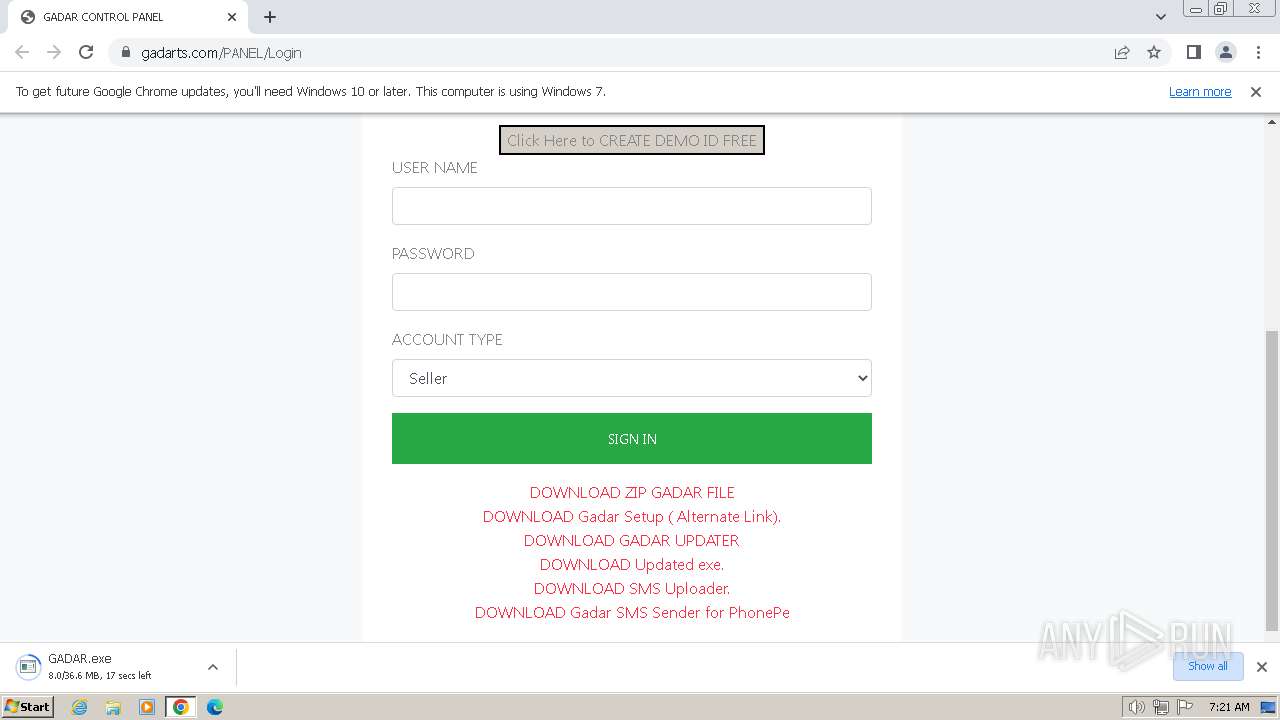
Task: Open DOWNLOAD GADAR UPDATER link
Action: (632, 540)
